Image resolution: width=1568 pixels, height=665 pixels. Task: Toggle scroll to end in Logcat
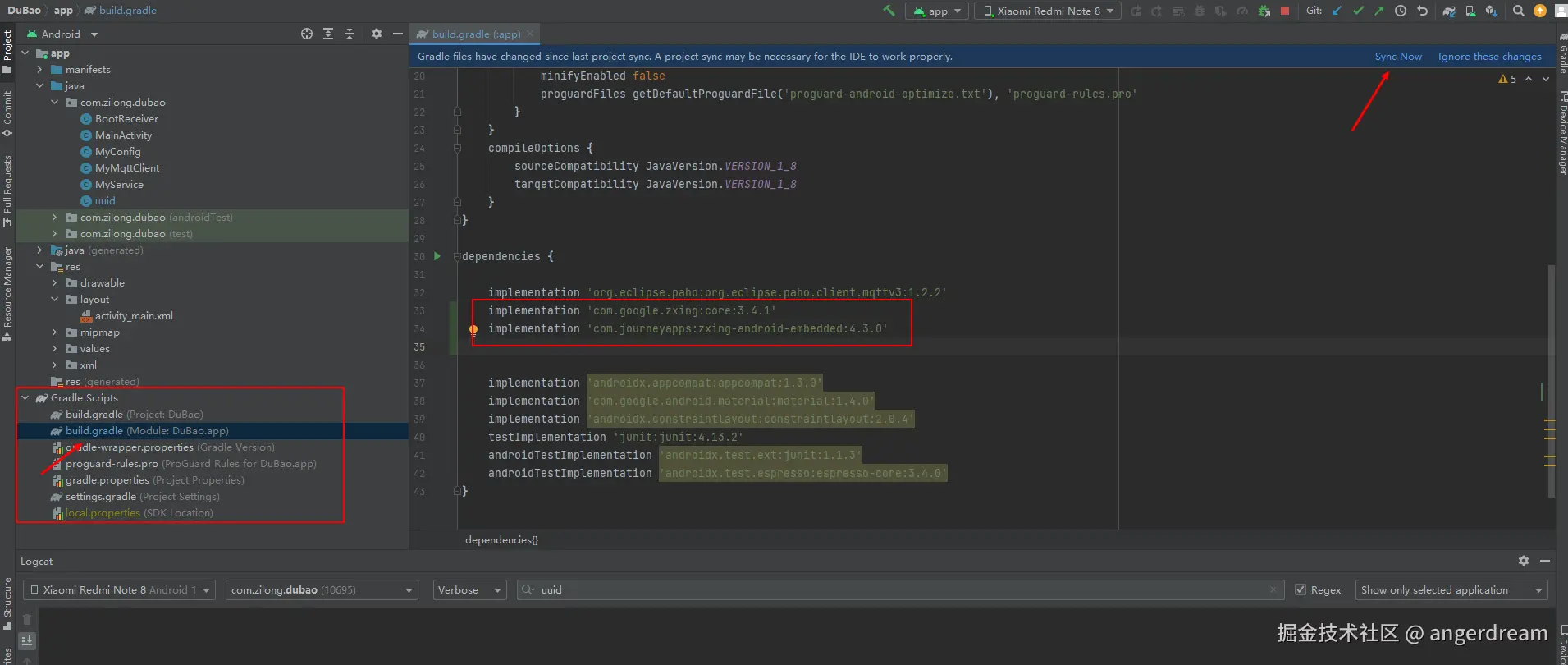[x=27, y=640]
